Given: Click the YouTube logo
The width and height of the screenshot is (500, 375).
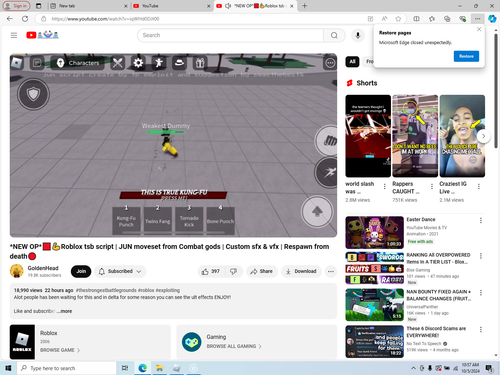Looking at the screenshot, I should (42, 35).
